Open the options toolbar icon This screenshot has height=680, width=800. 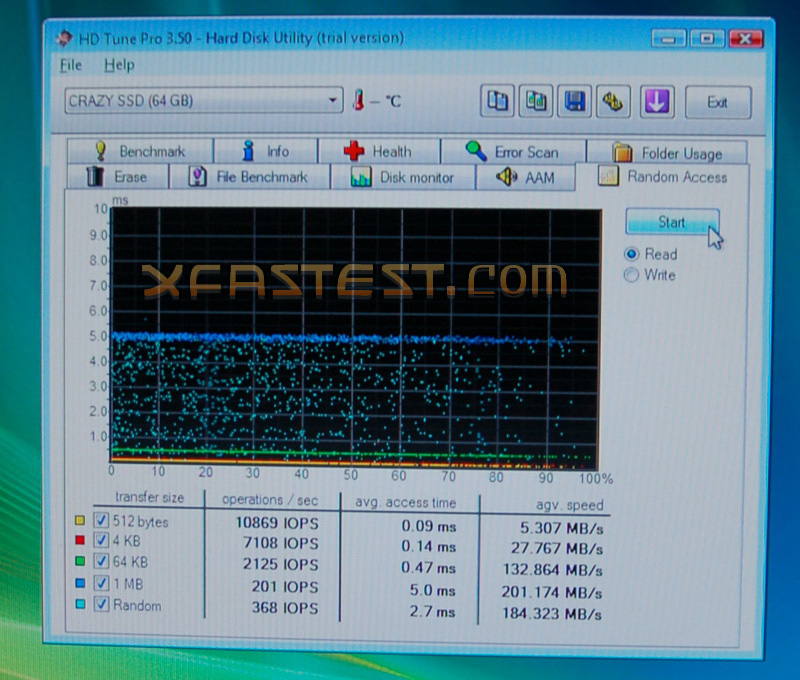click(613, 102)
